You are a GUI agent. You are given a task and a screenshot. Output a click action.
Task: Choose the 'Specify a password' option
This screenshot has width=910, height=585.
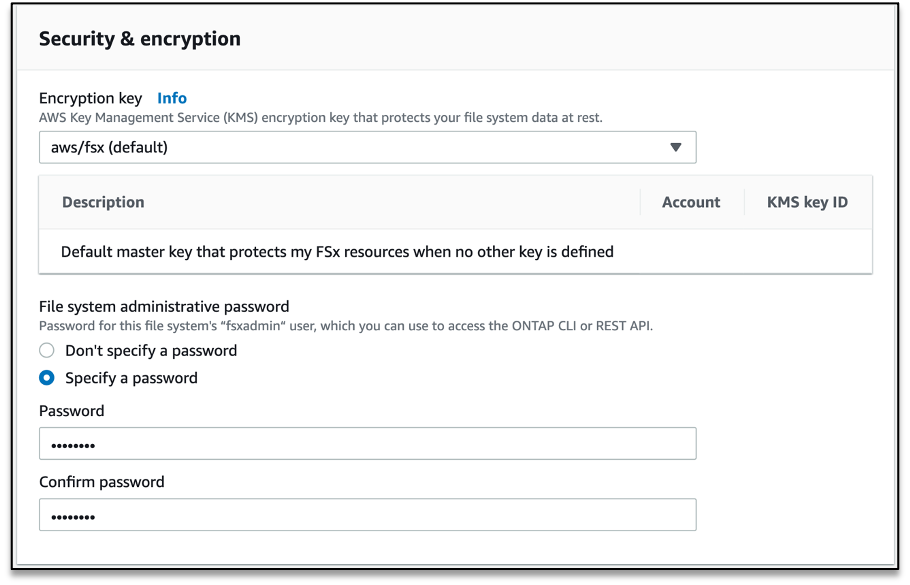(46, 378)
